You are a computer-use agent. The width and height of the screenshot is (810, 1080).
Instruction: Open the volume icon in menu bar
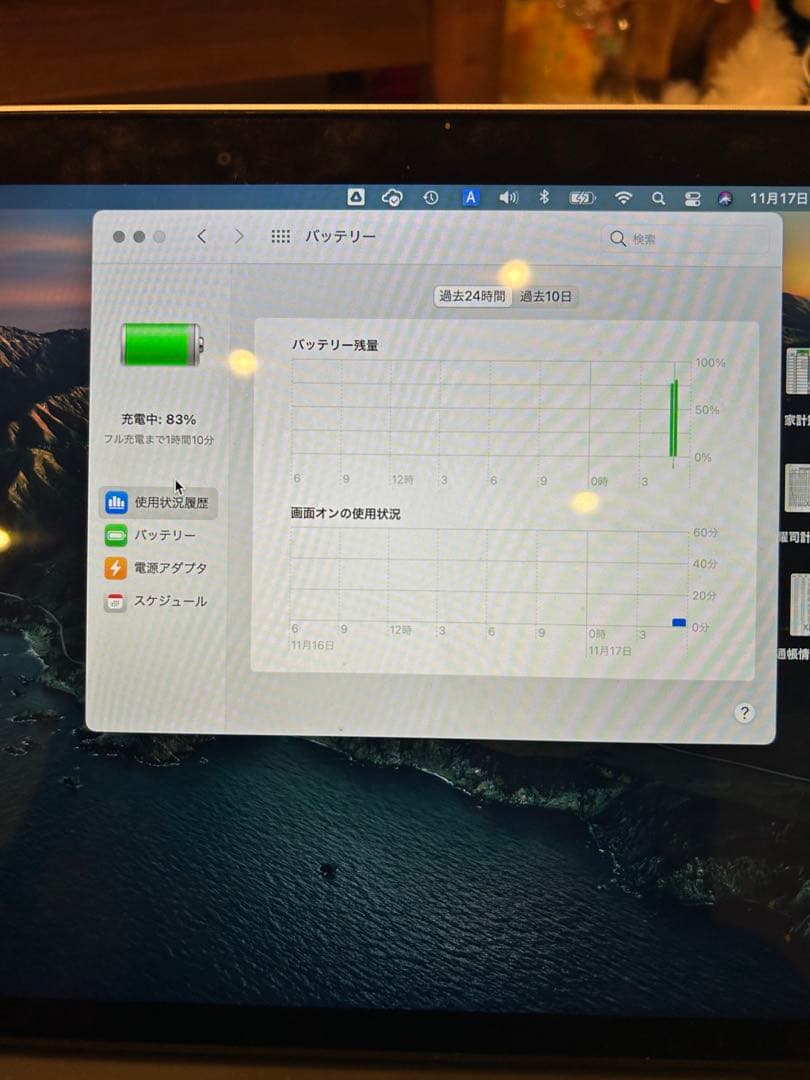[506, 198]
